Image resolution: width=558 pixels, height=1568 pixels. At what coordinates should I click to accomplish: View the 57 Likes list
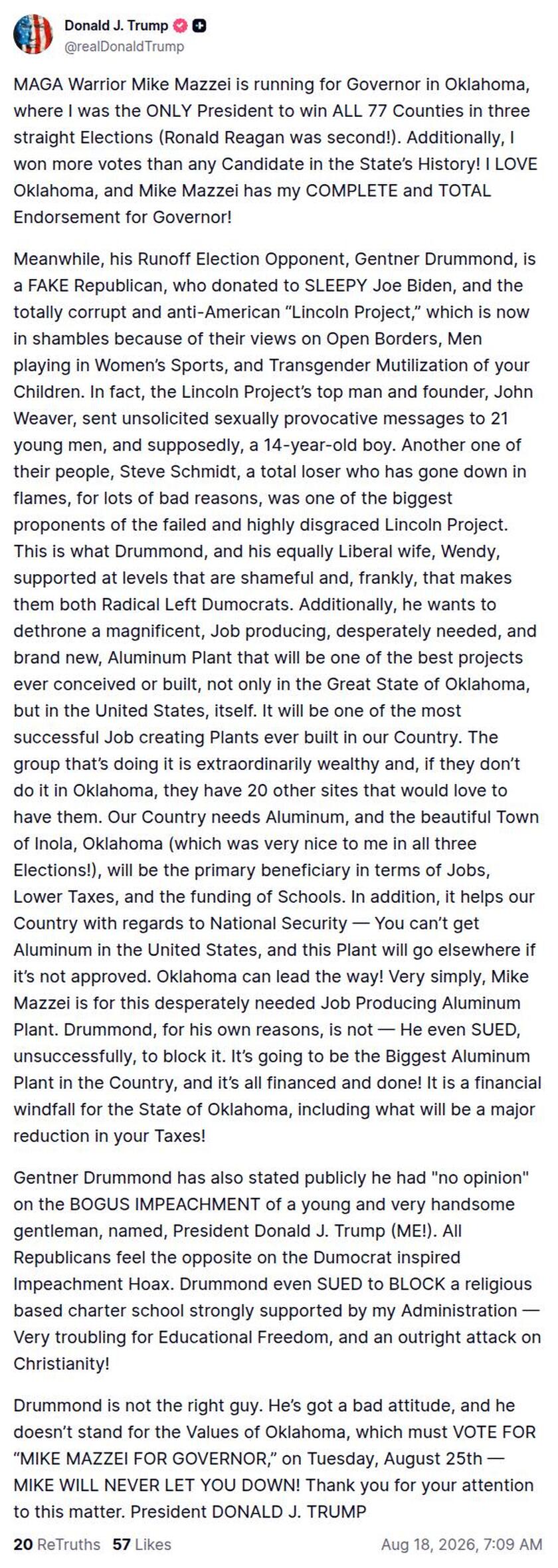pos(141,1544)
